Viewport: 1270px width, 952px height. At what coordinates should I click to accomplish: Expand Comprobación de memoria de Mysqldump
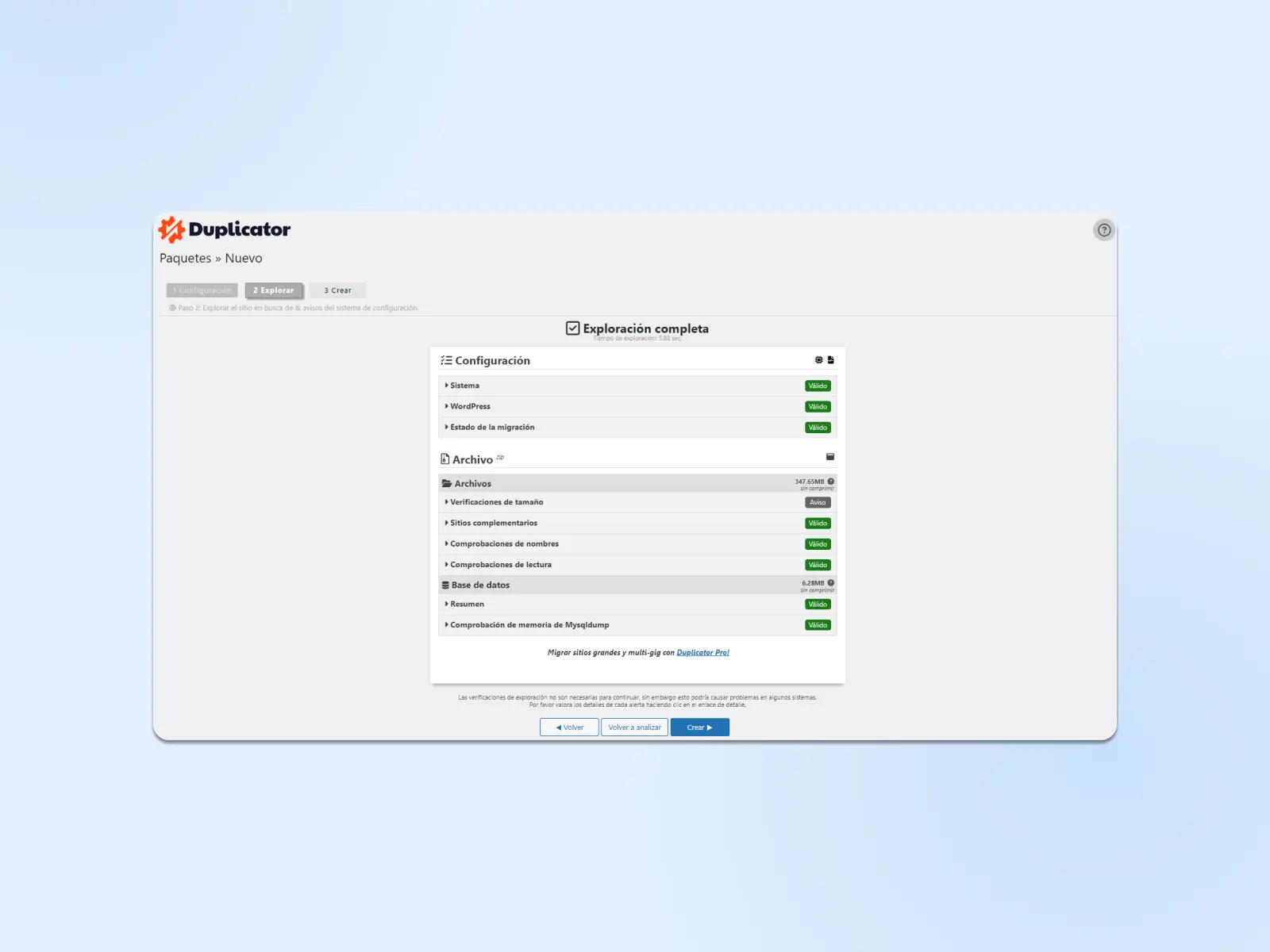coord(529,625)
